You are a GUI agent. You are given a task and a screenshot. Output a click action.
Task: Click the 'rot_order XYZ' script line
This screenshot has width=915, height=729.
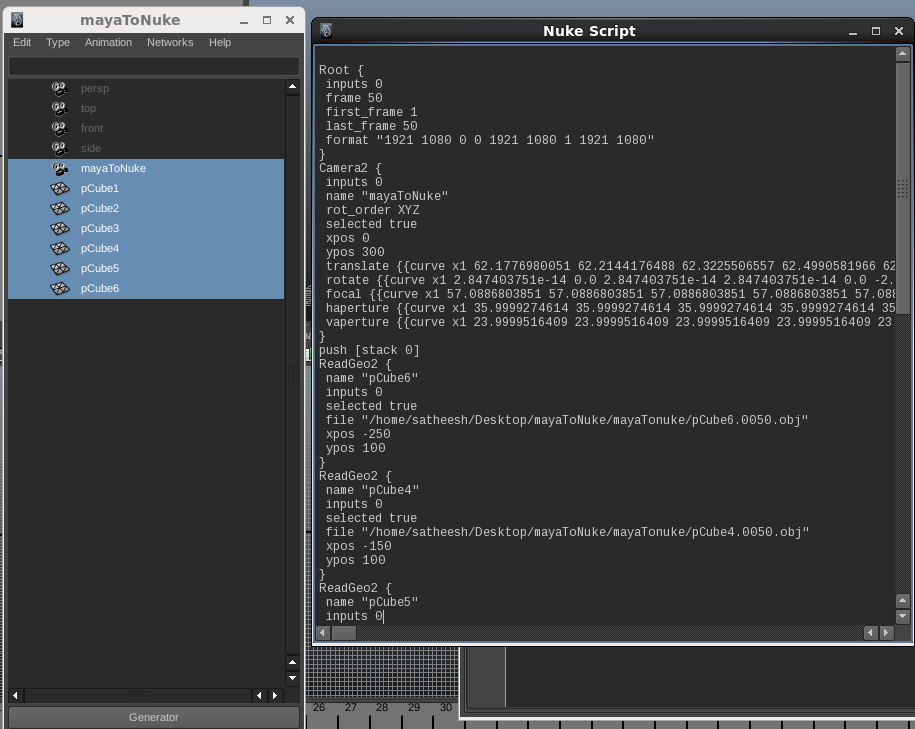pos(372,210)
